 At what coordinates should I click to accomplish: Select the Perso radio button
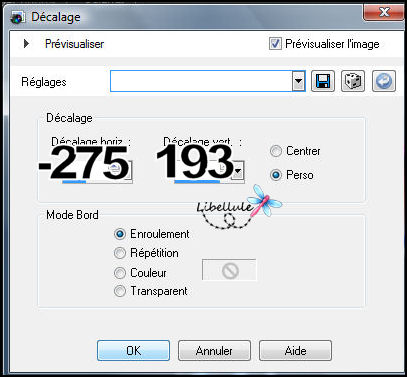pyautogui.click(x=276, y=175)
